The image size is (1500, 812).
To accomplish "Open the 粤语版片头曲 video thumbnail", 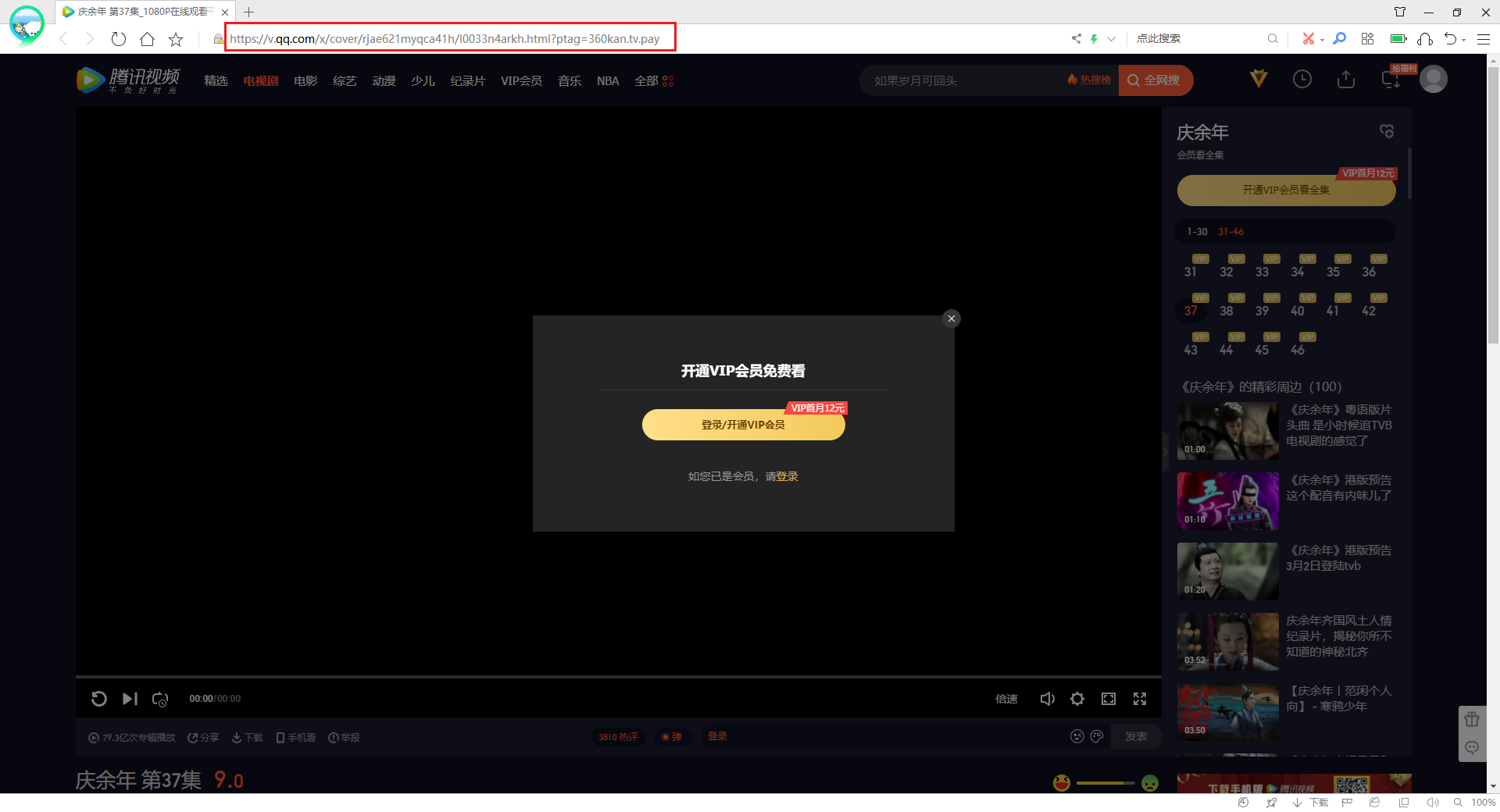I will [1227, 431].
